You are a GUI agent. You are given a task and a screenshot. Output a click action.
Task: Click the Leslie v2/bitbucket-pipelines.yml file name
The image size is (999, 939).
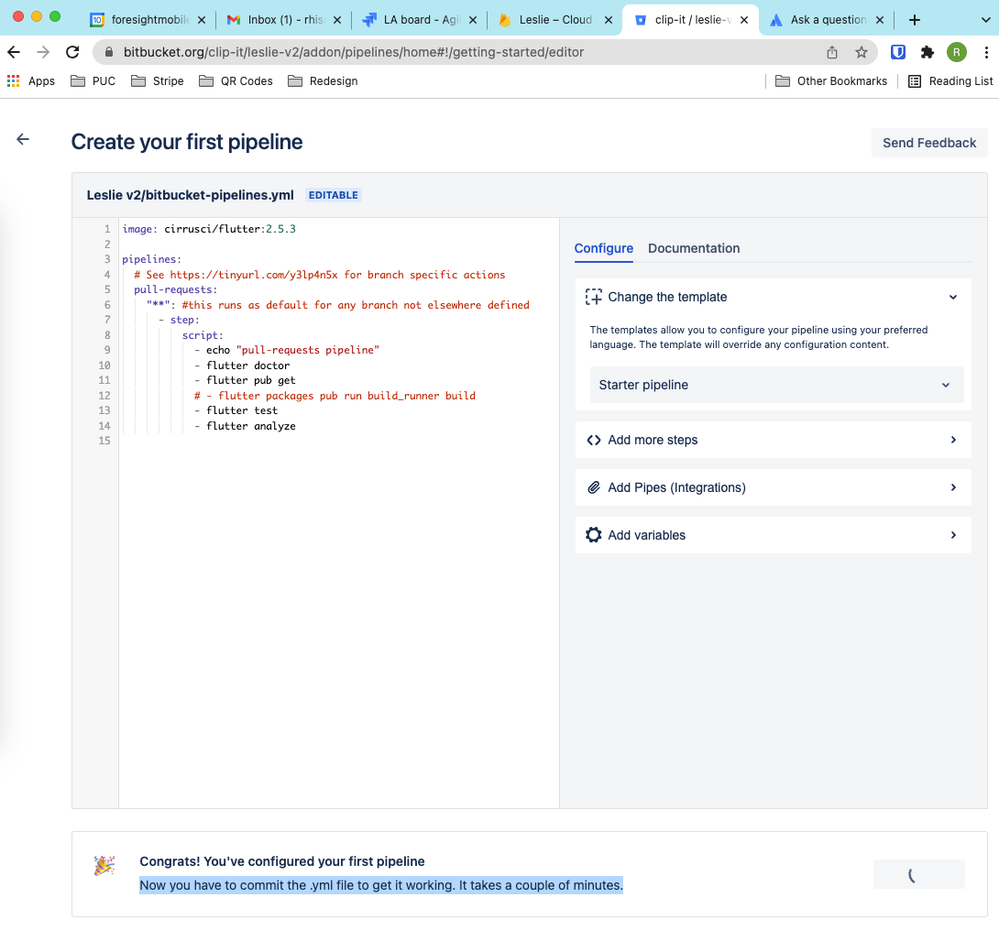(190, 195)
